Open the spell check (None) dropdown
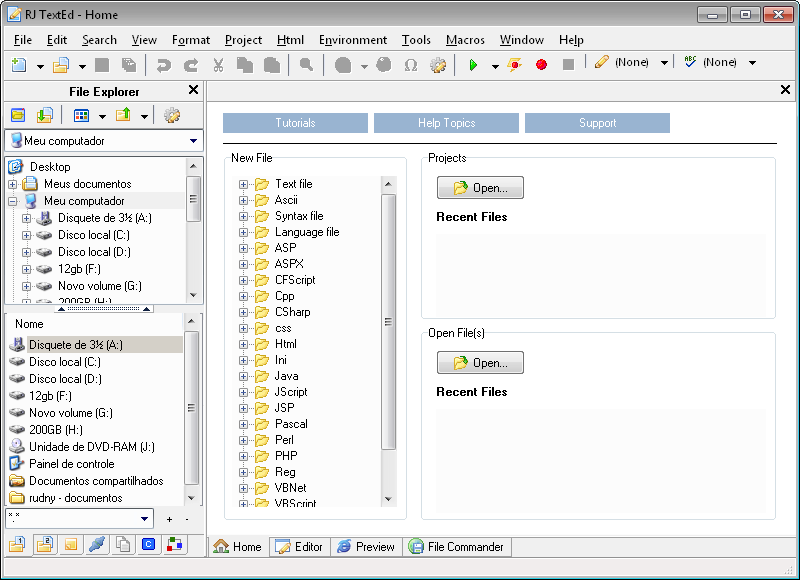Viewport: 800px width, 580px height. [753, 63]
